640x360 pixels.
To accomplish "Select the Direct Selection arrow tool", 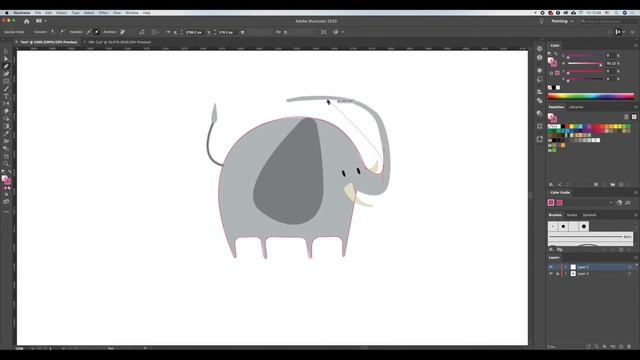I will point(6,59).
